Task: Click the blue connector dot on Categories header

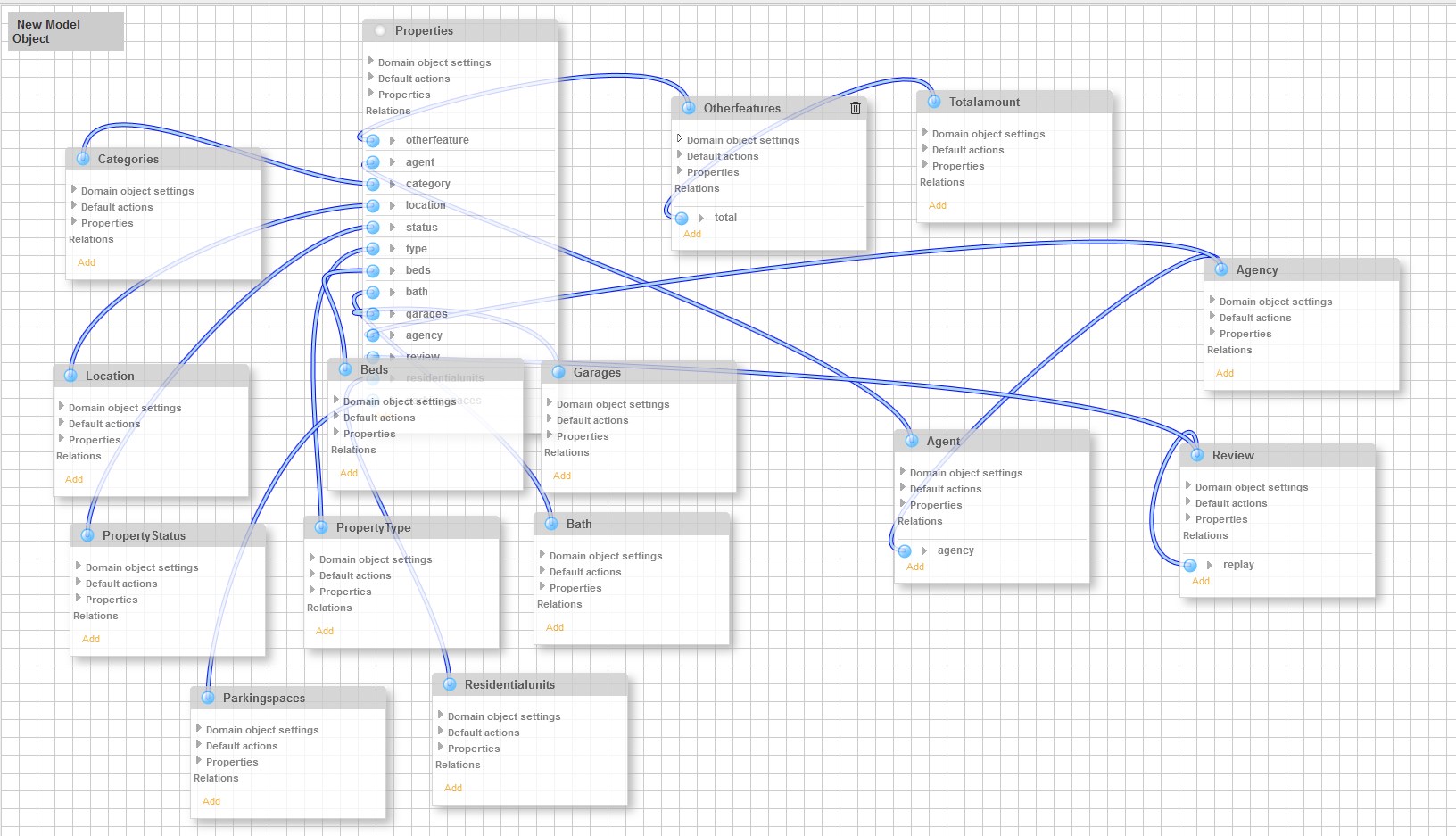Action: point(83,159)
